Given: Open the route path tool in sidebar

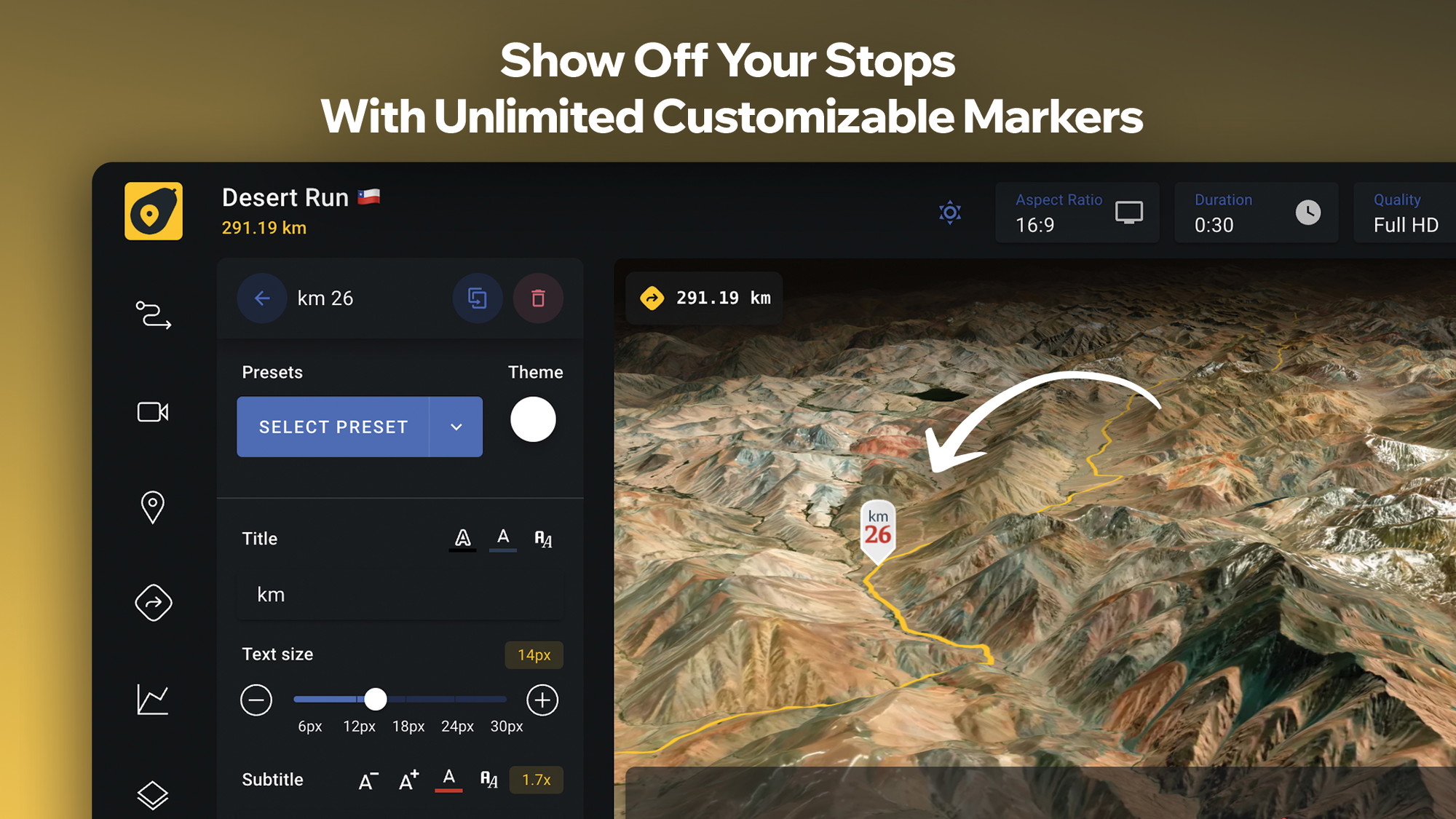Looking at the screenshot, I should (x=154, y=315).
